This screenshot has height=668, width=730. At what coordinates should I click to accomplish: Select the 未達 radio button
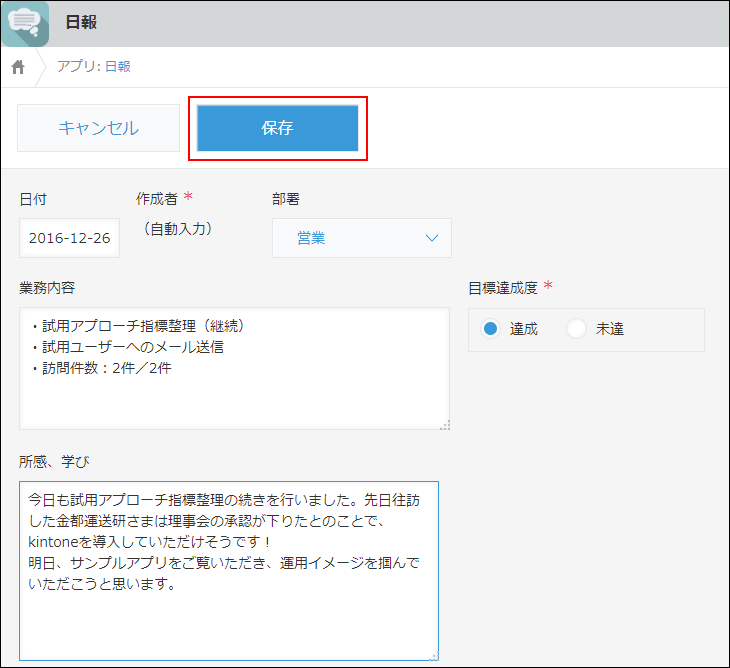[576, 329]
